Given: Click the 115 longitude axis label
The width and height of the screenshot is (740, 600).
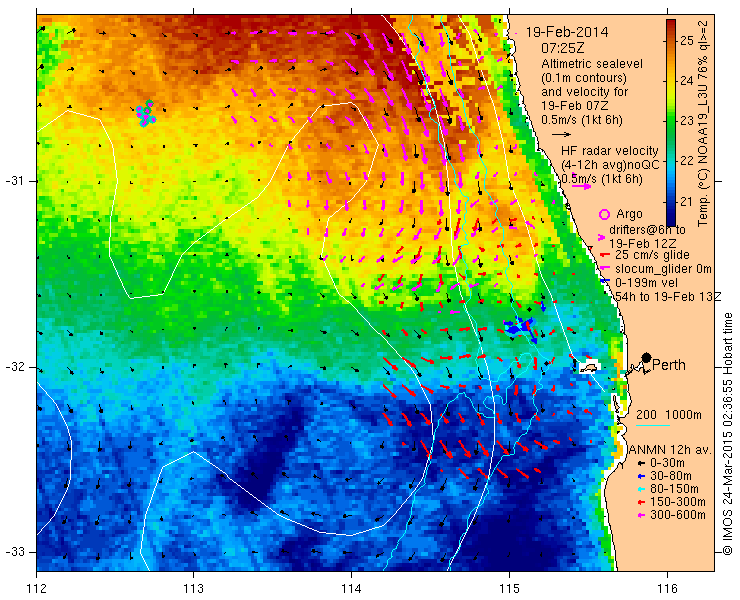Looking at the screenshot, I should [x=509, y=589].
